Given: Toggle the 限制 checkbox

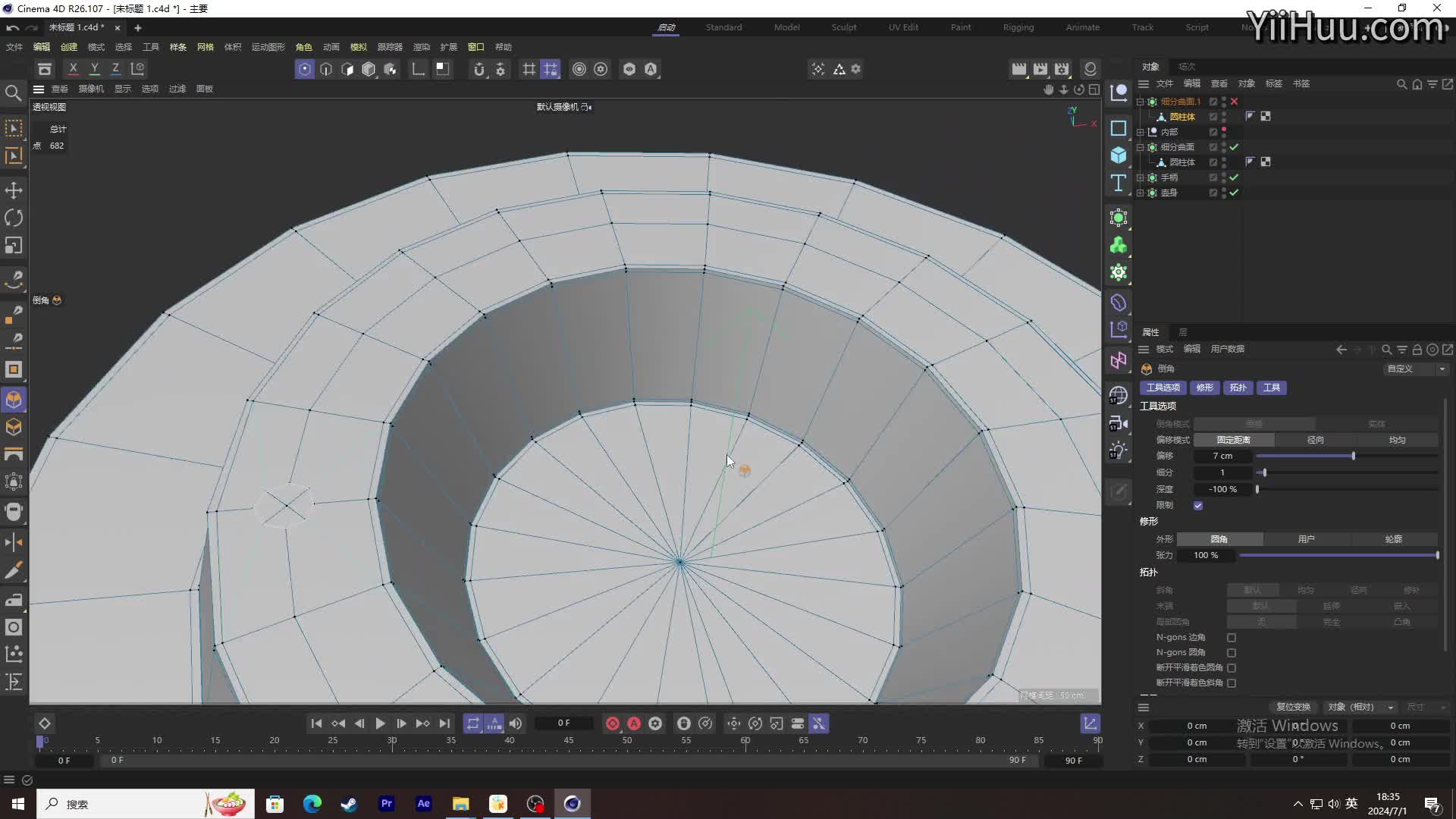Looking at the screenshot, I should point(1198,506).
